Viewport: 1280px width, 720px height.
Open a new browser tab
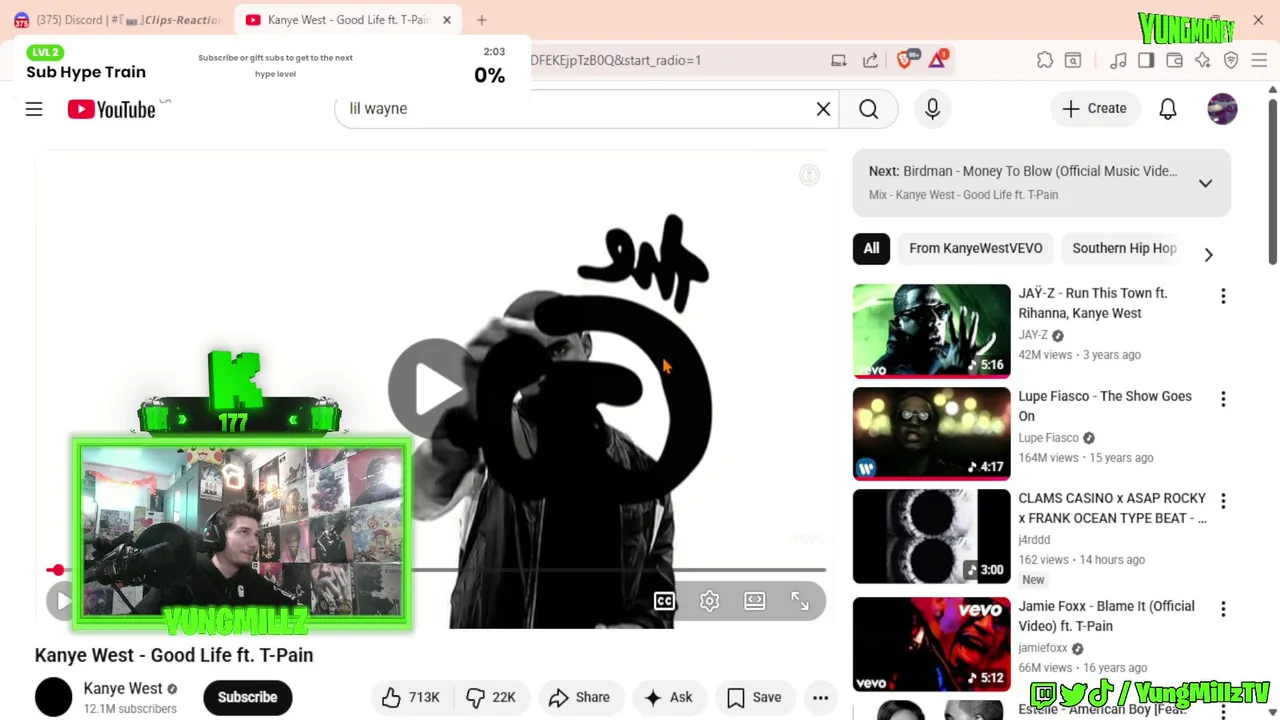coord(482,20)
